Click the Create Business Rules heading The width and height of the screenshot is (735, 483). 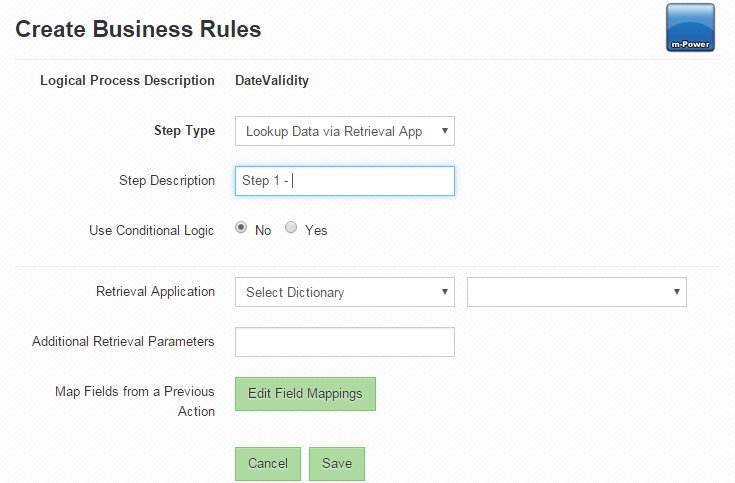pyautogui.click(x=138, y=29)
